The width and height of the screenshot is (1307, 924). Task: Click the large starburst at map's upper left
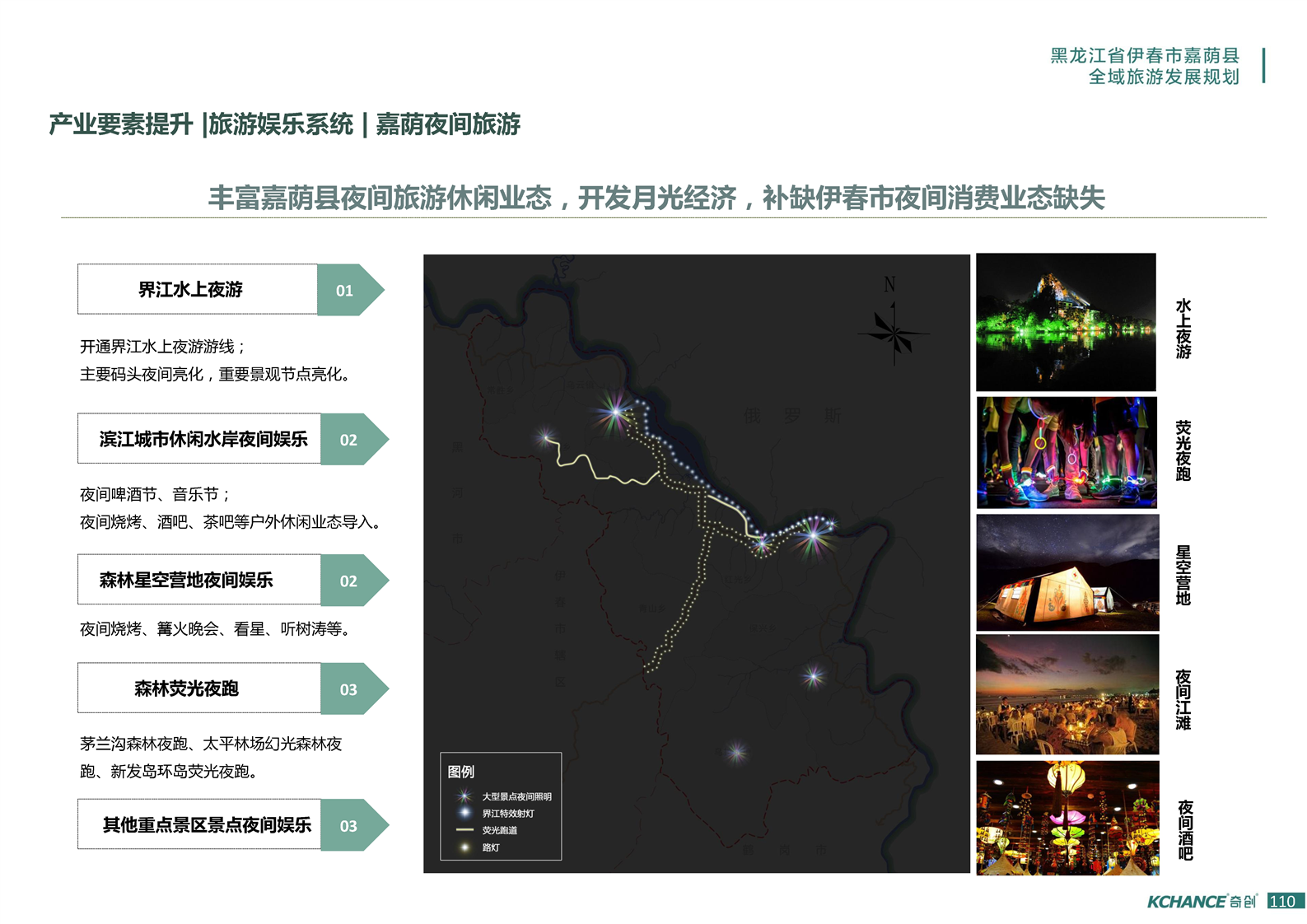point(614,412)
